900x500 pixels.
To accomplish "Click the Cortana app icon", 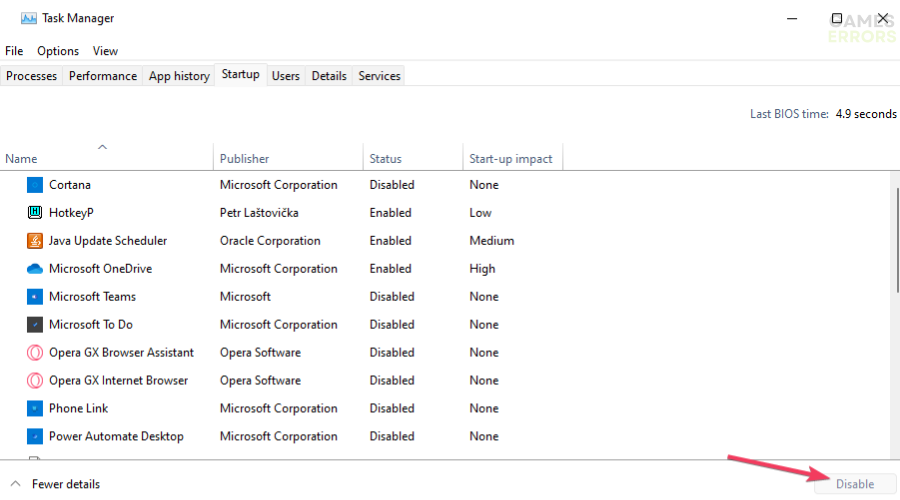I will coord(35,185).
